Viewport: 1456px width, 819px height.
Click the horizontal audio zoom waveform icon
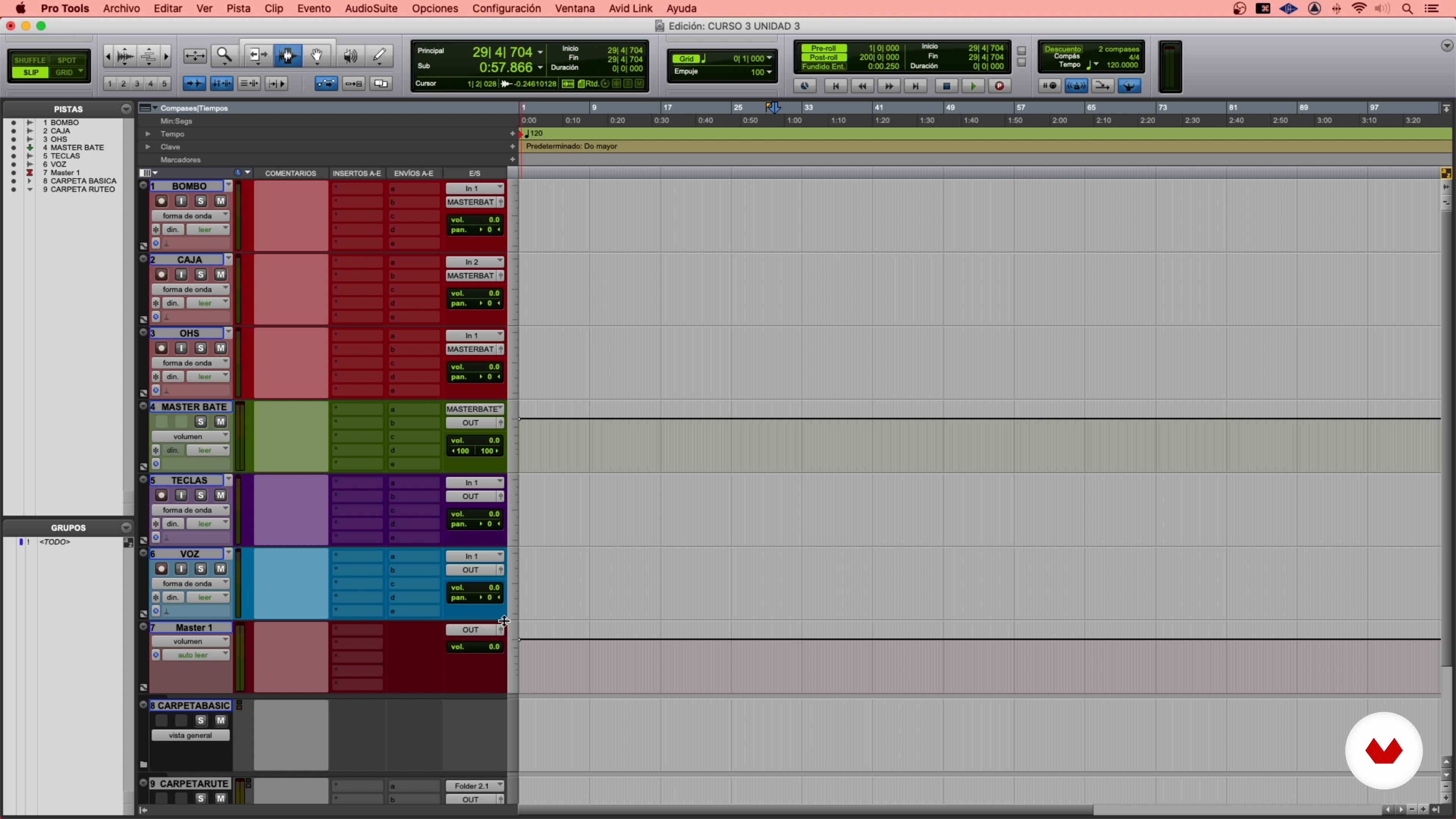tap(126, 55)
